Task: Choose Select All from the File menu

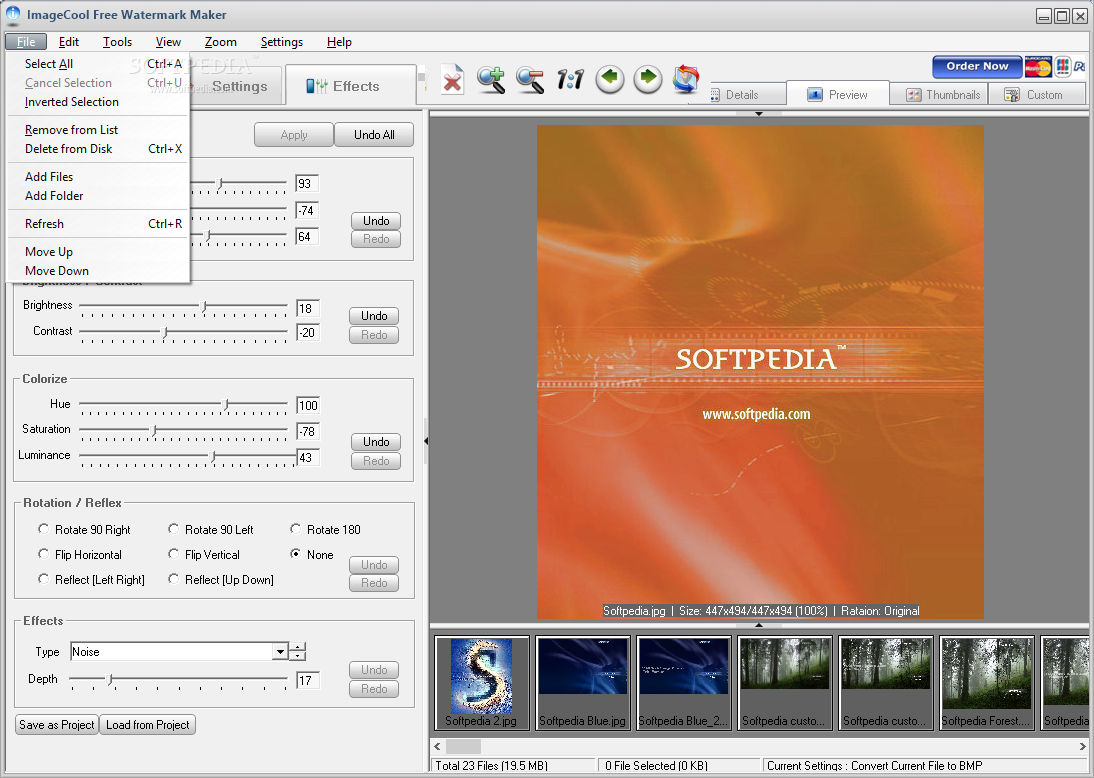Action: pos(98,63)
